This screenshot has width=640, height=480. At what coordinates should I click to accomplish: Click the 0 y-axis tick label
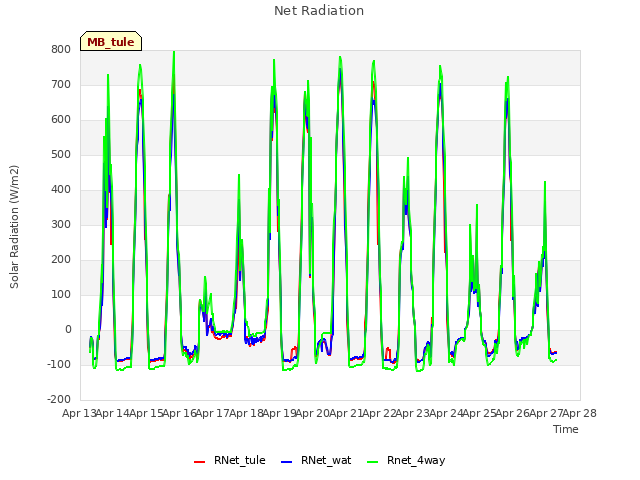click(x=68, y=329)
